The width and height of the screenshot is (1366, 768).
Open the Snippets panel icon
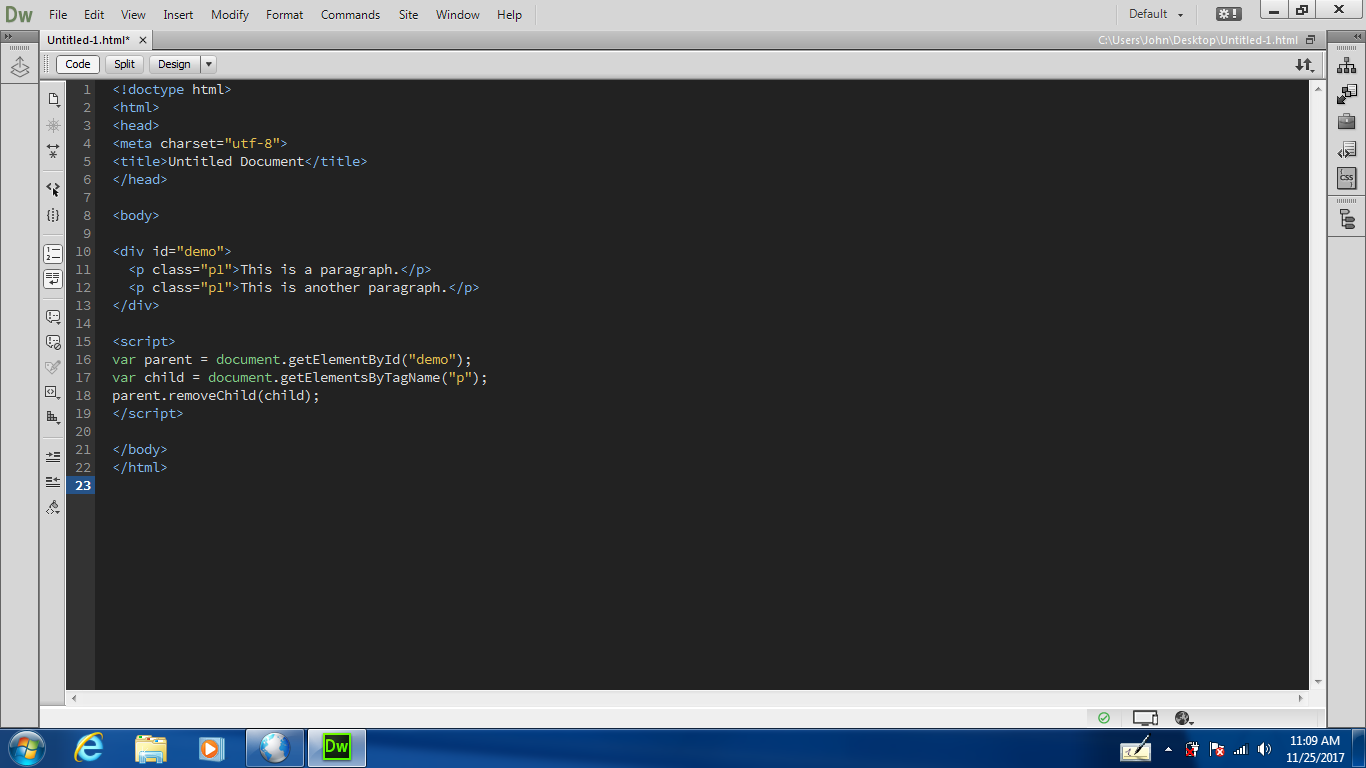pos(1347,150)
